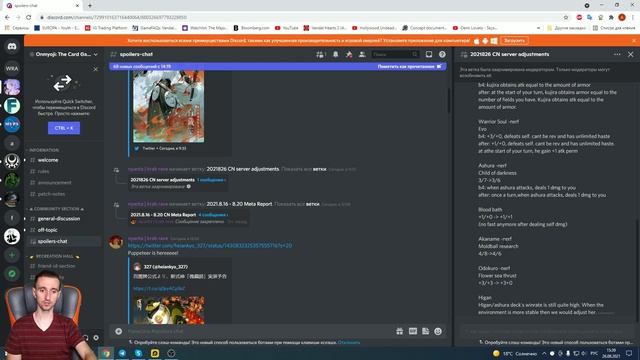Open the YouTube bookmark

click(287, 28)
